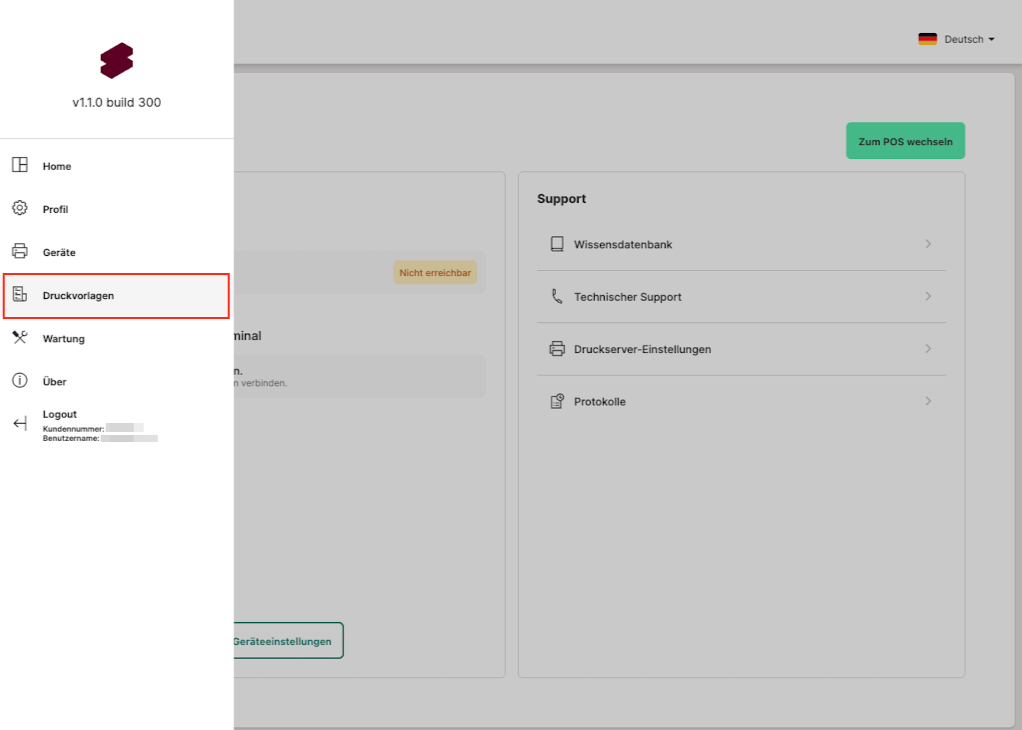Open the Wartung menu entry
This screenshot has width=1022, height=730.
click(64, 339)
